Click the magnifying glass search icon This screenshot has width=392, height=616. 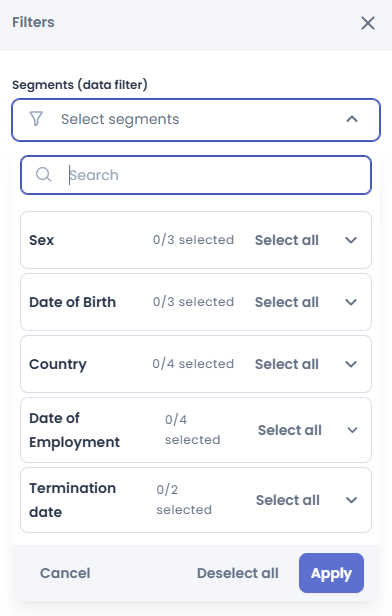[x=43, y=174]
